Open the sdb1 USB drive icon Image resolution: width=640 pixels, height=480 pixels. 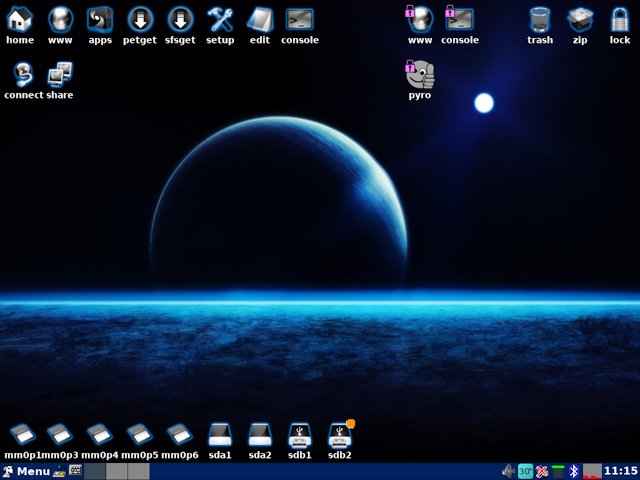pyautogui.click(x=300, y=435)
